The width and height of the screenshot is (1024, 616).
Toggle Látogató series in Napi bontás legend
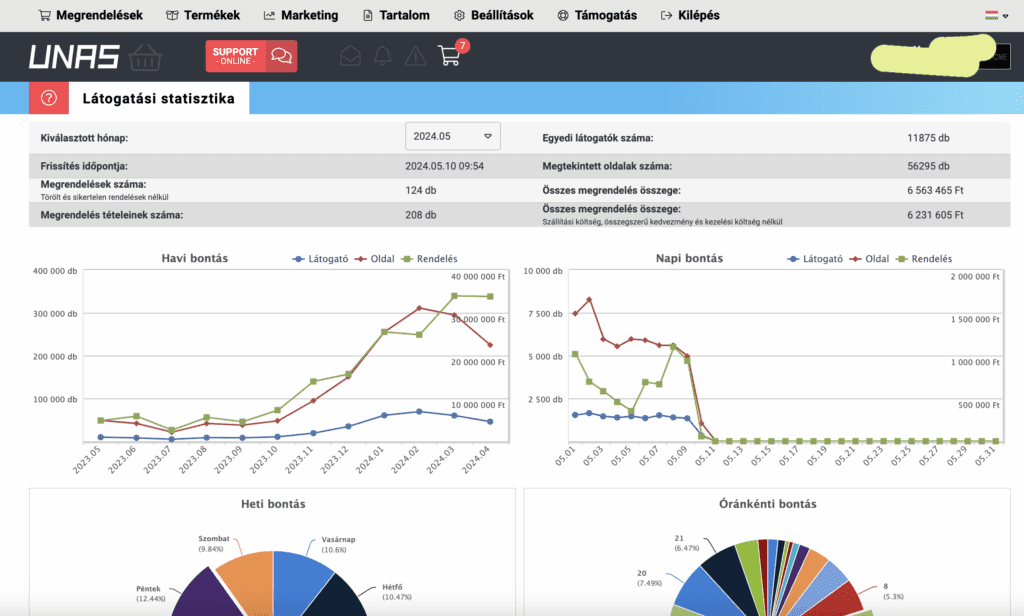pyautogui.click(x=814, y=259)
